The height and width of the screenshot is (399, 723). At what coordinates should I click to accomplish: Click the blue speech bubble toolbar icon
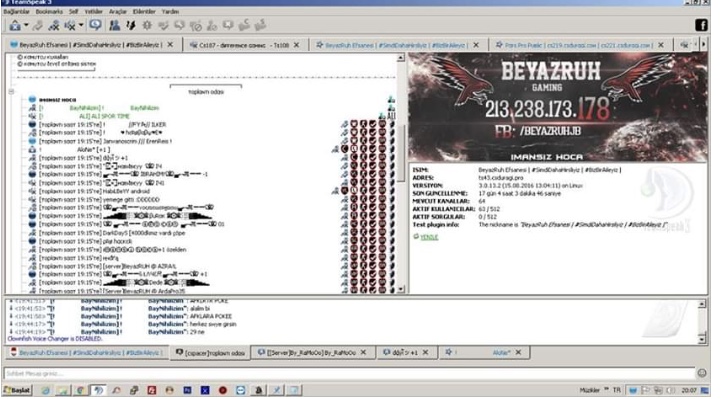95,25
